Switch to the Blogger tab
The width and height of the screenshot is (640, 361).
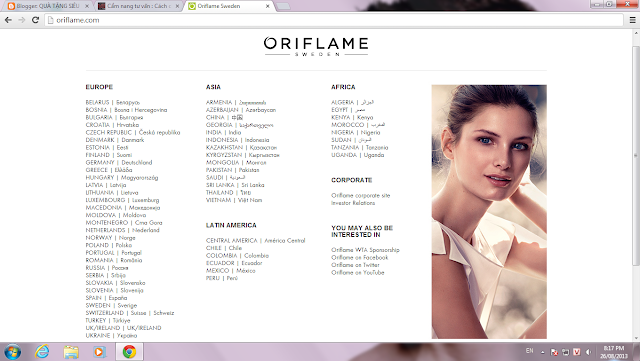click(x=48, y=6)
